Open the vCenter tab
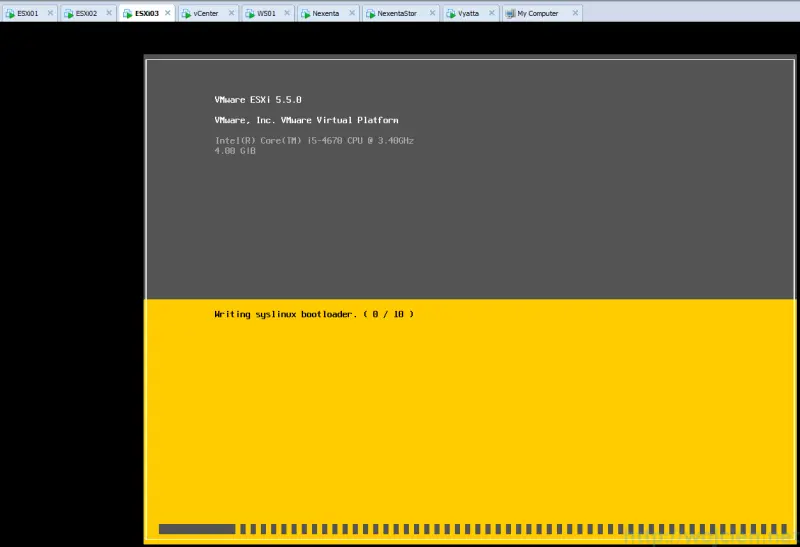The width and height of the screenshot is (800, 547). point(206,13)
